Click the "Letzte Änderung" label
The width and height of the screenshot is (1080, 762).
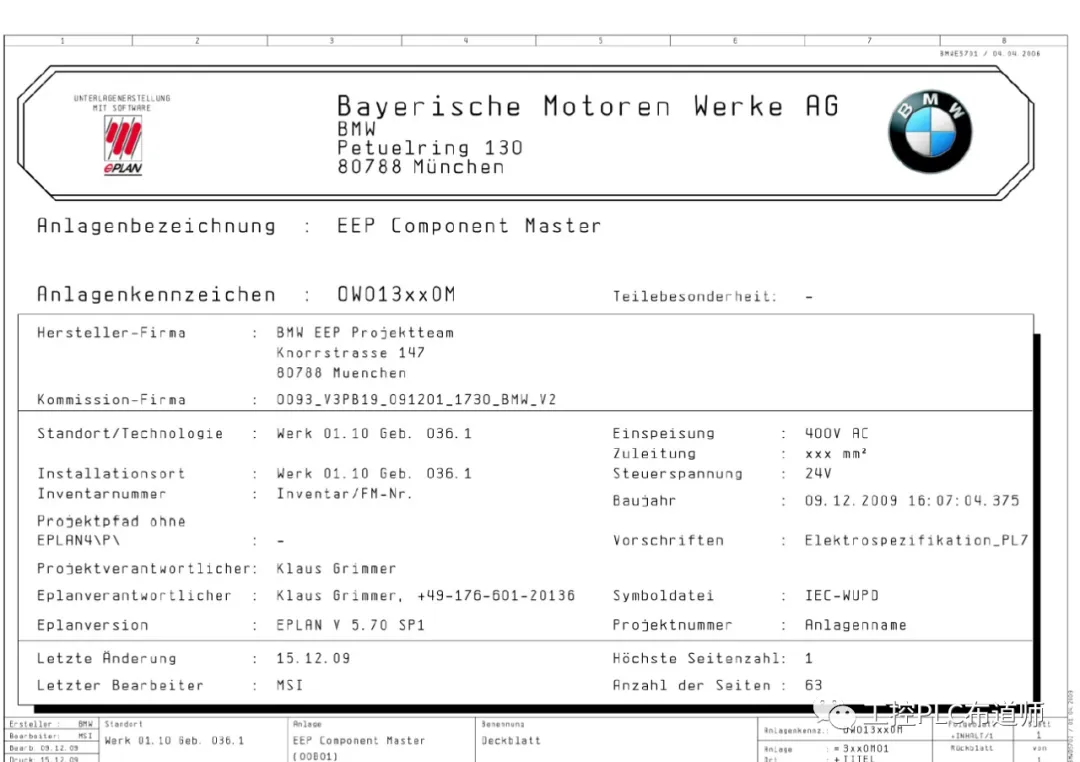pos(107,658)
